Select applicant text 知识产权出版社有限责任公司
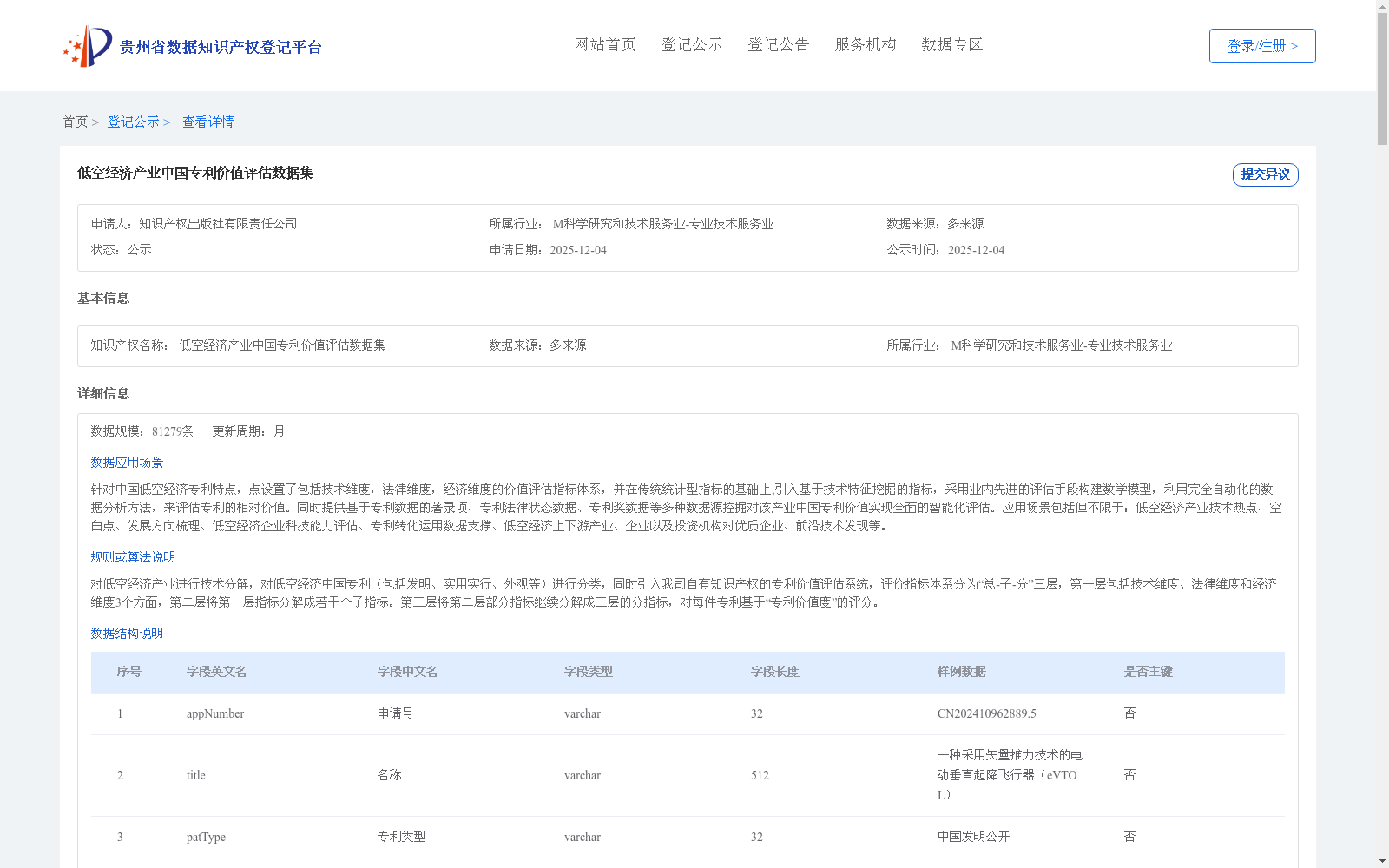1389x868 pixels. coord(218,224)
